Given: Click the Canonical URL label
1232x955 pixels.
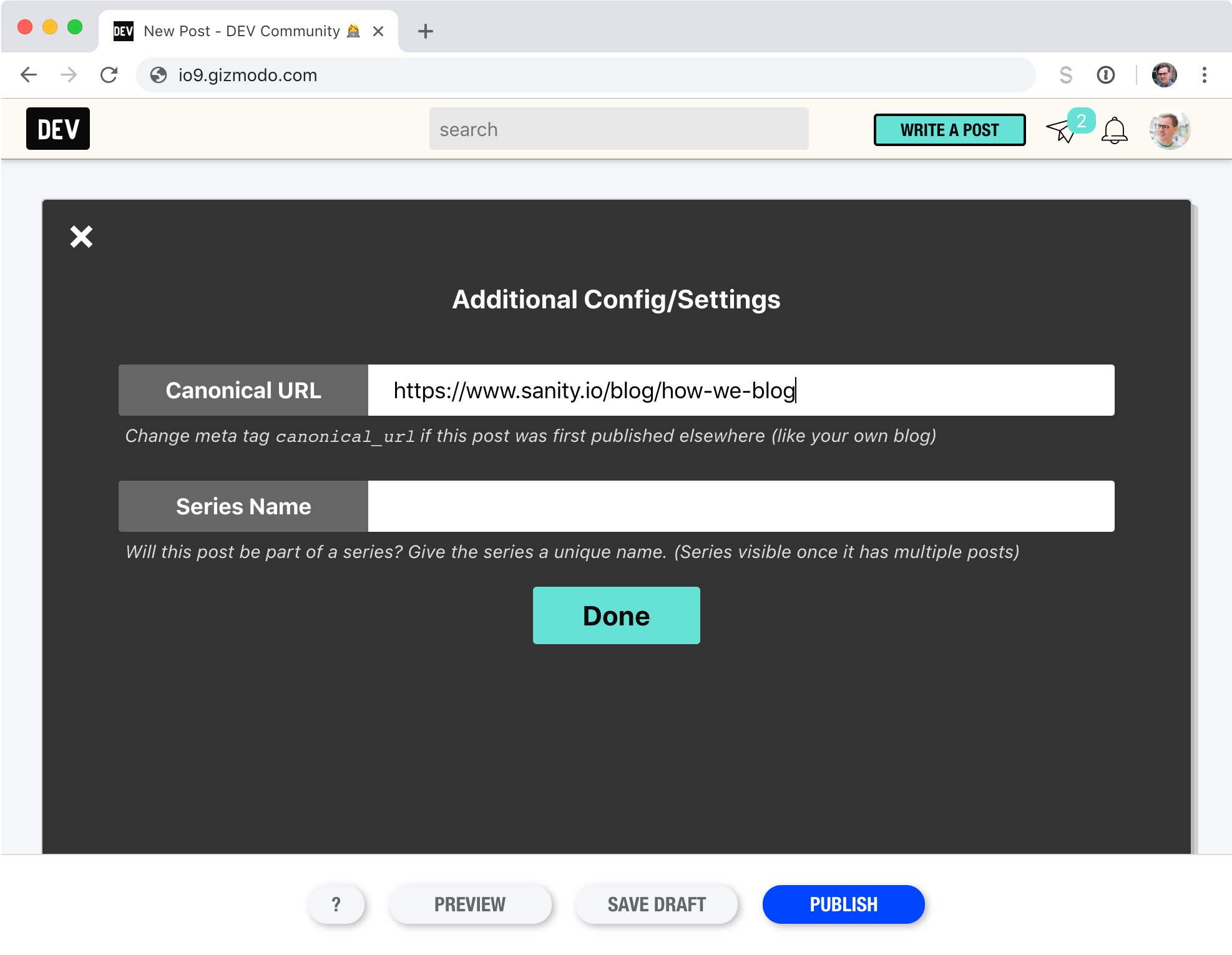Looking at the screenshot, I should coord(243,390).
